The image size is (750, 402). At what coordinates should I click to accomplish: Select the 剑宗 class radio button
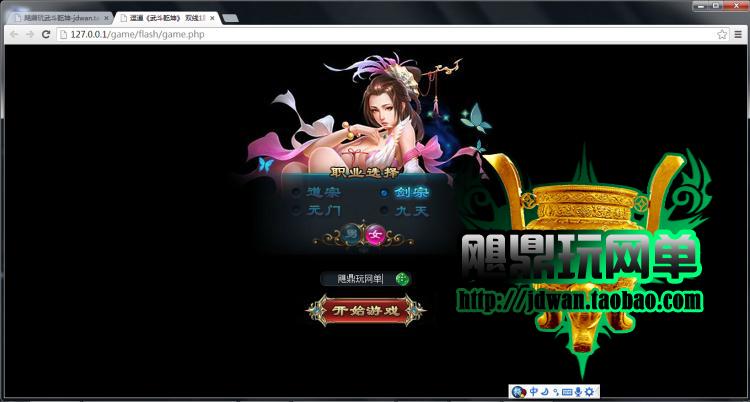(x=384, y=193)
